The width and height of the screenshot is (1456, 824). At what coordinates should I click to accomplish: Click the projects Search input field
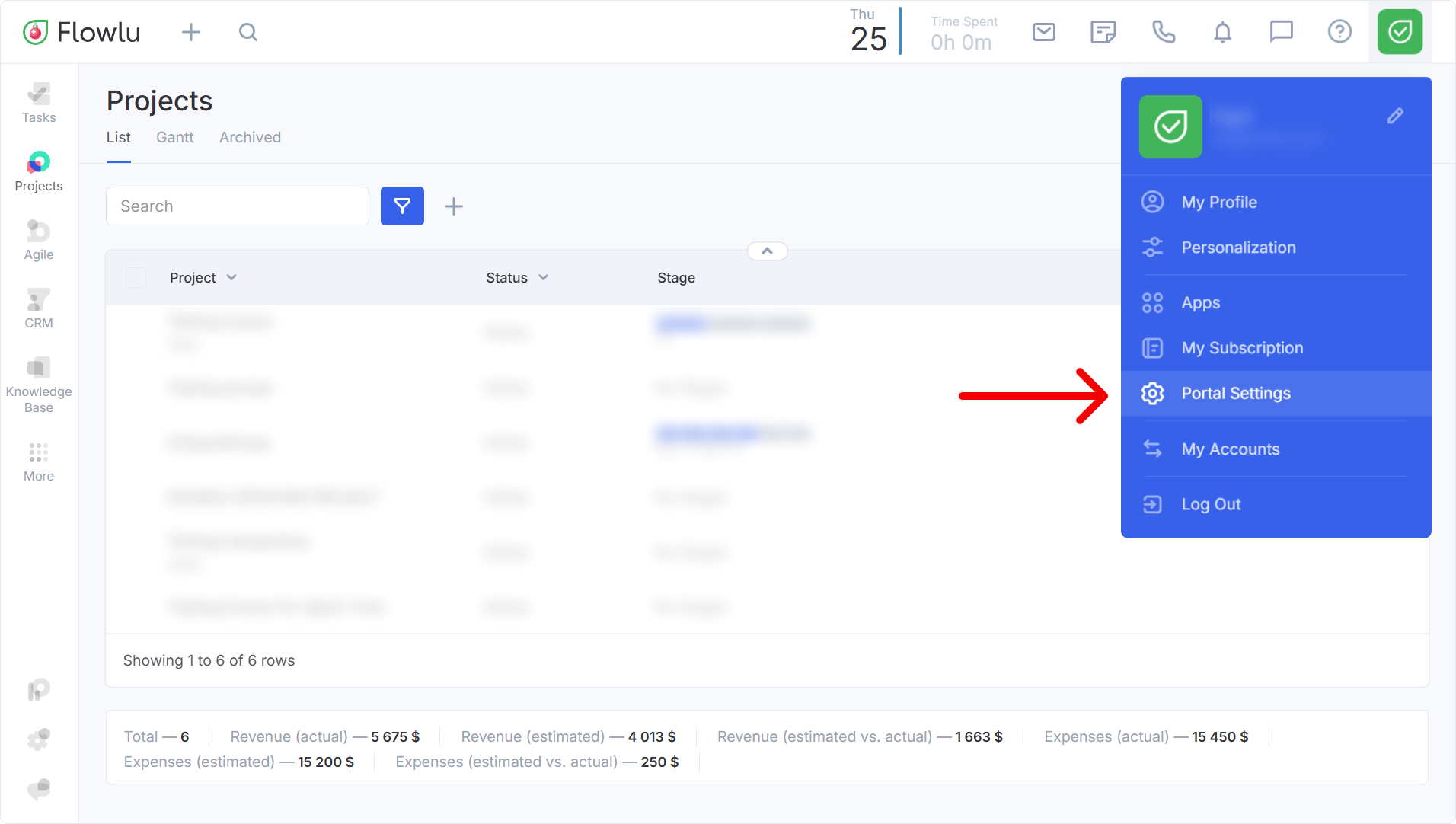[x=238, y=206]
